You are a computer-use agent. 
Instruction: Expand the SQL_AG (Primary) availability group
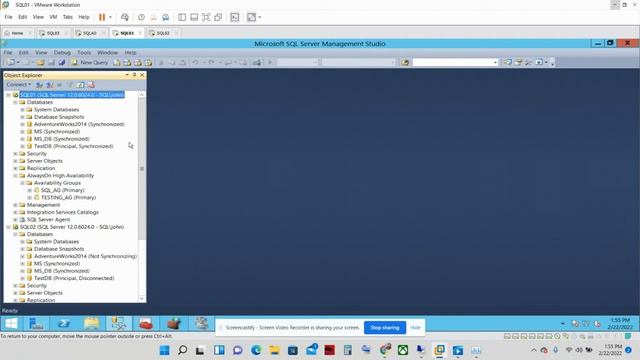click(x=30, y=190)
